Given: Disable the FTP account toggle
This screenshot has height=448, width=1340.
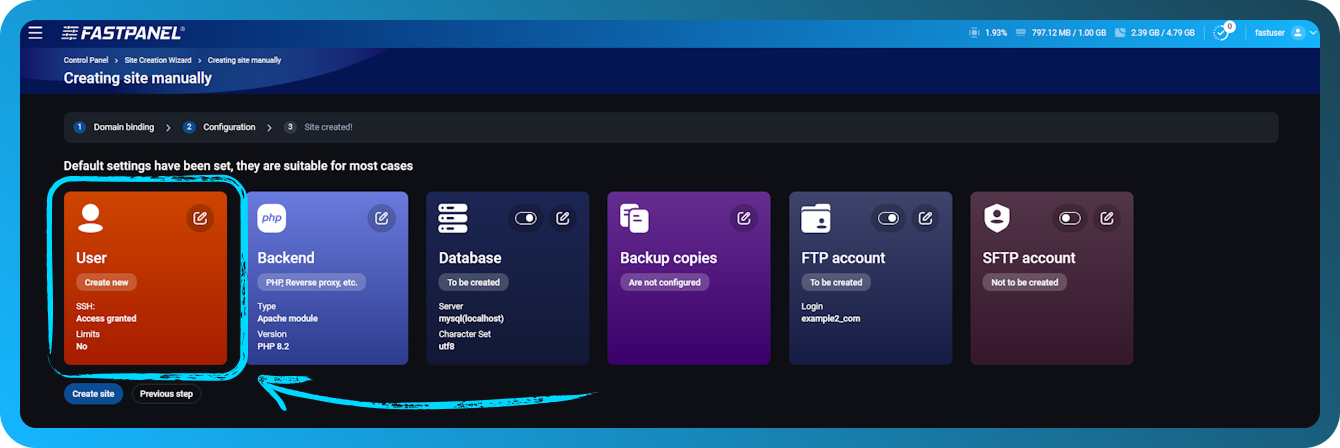Looking at the screenshot, I should [888, 218].
